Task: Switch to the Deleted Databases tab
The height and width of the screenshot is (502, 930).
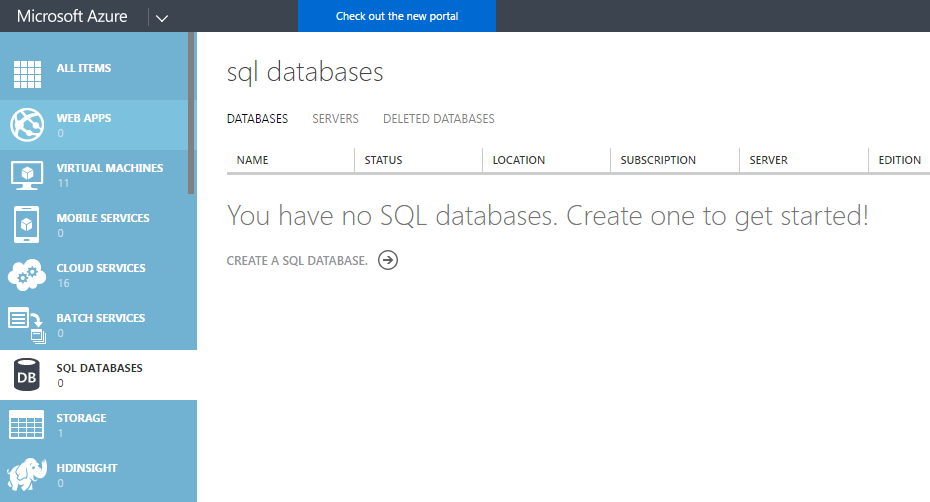Action: [x=438, y=119]
